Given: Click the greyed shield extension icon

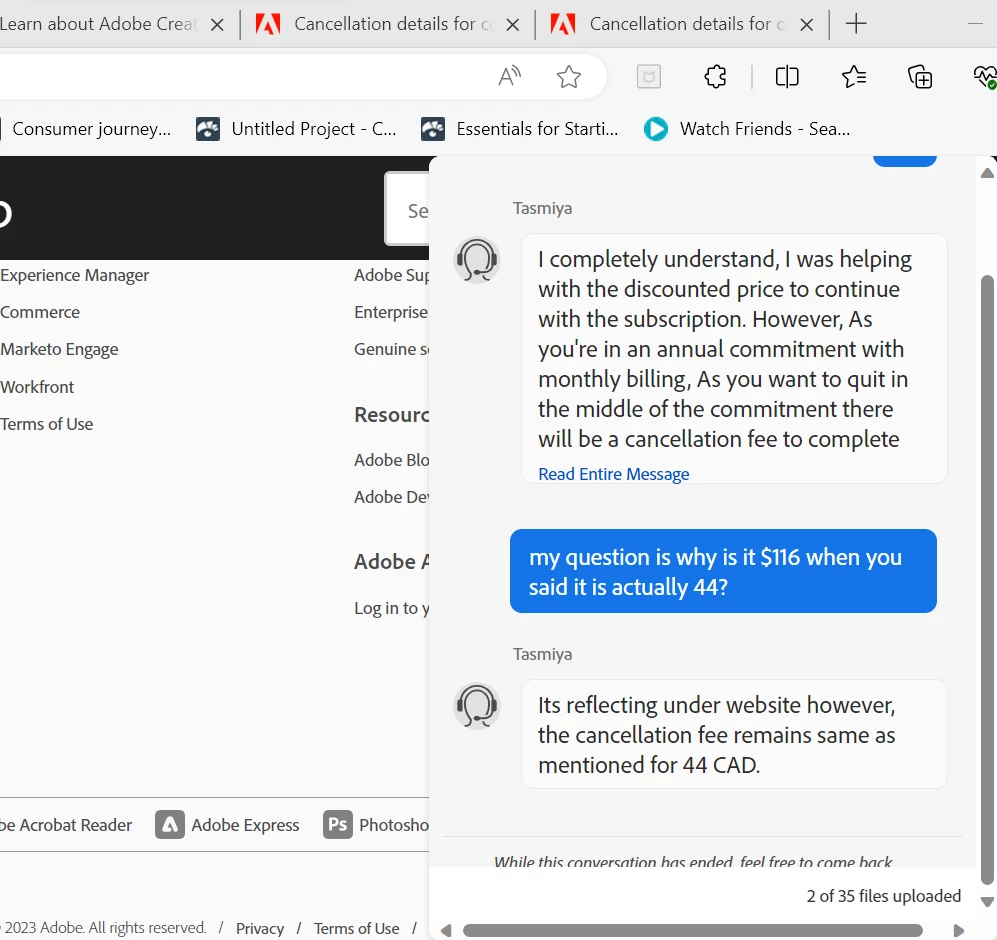Looking at the screenshot, I should (649, 77).
